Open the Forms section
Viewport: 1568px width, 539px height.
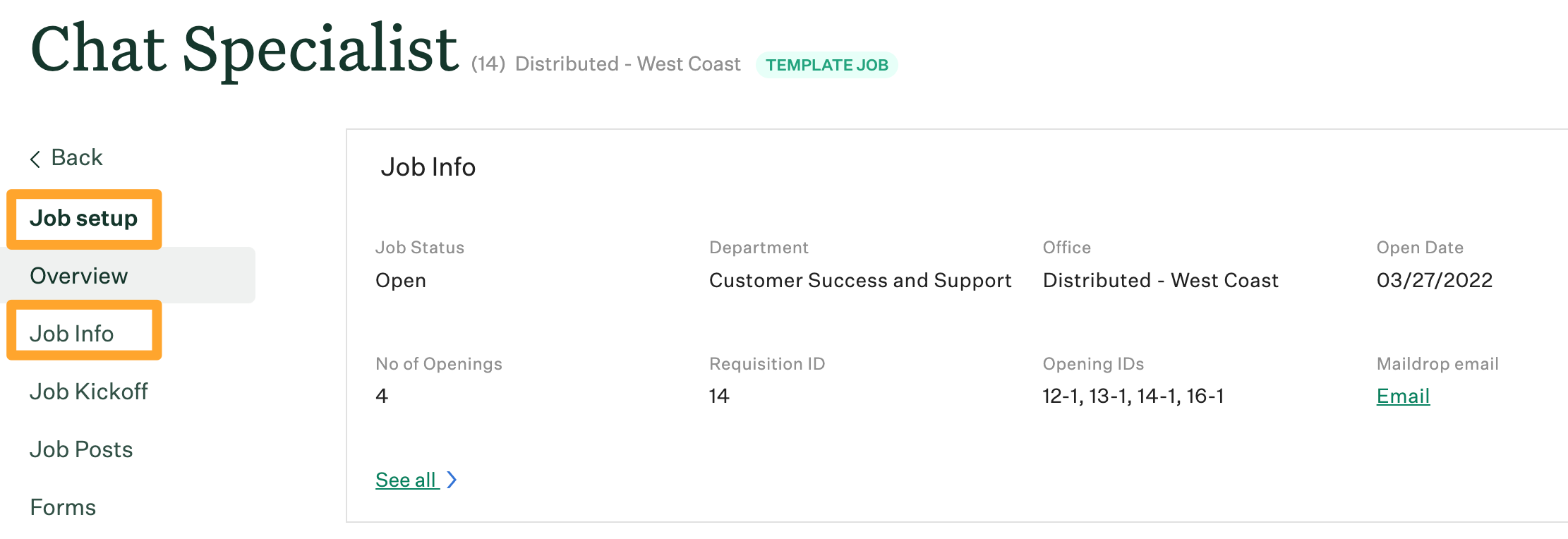pyautogui.click(x=63, y=506)
